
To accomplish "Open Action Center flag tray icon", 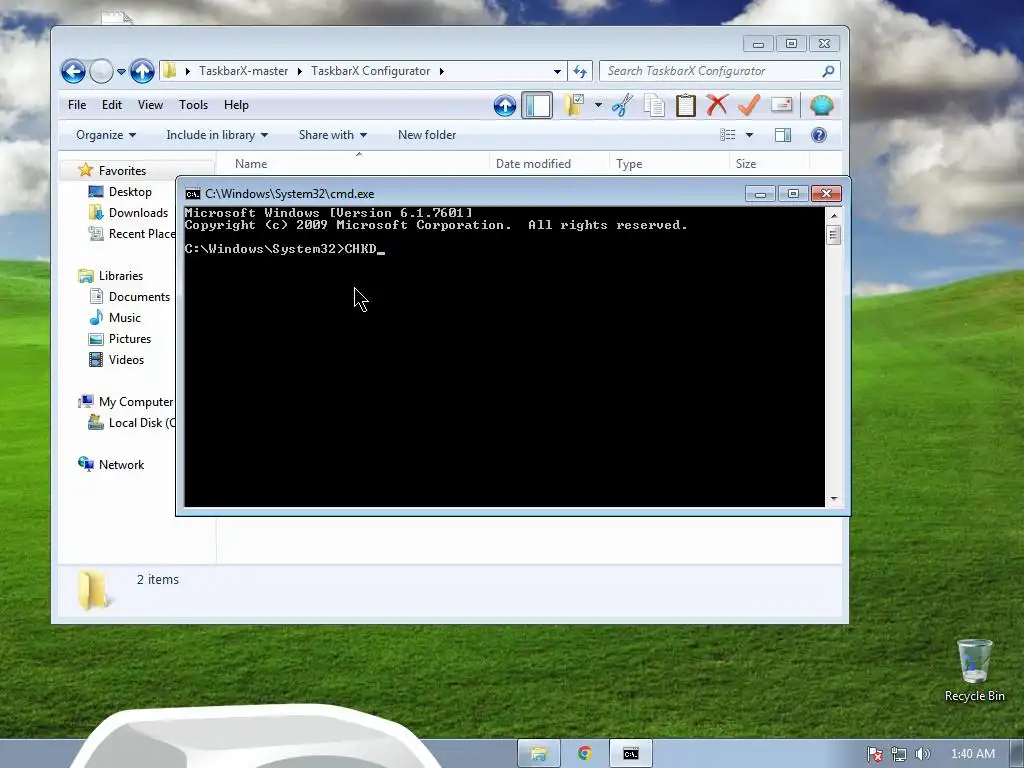I will click(874, 754).
